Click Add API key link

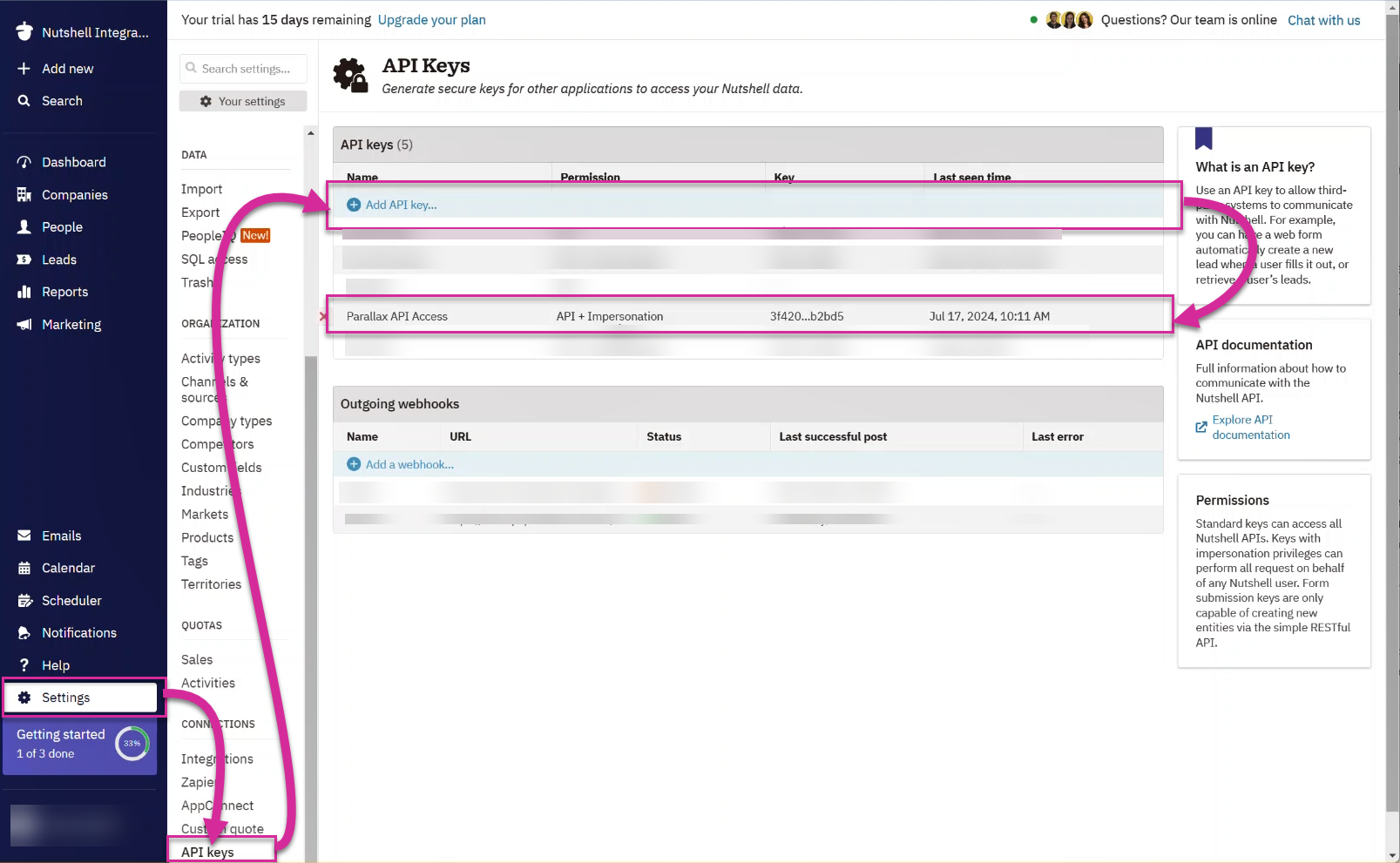click(x=402, y=205)
